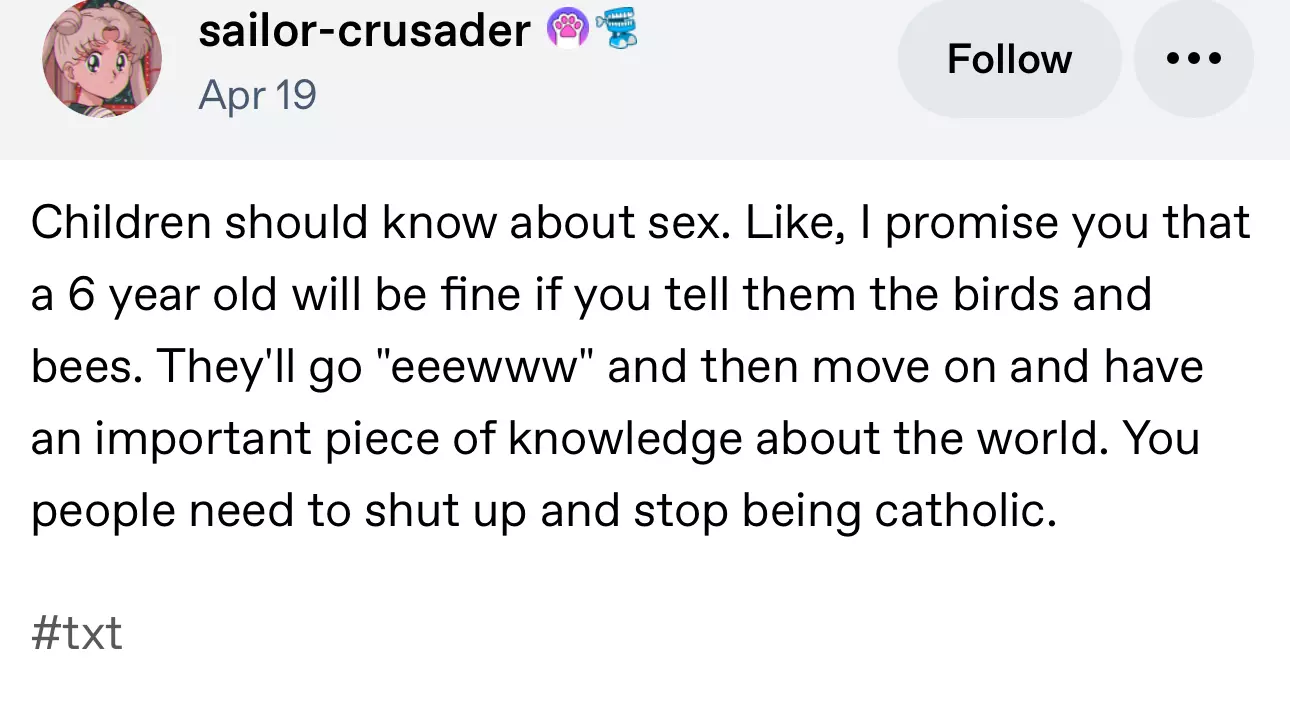Open the #txt tag
This screenshot has width=1290, height=713.
(x=77, y=633)
